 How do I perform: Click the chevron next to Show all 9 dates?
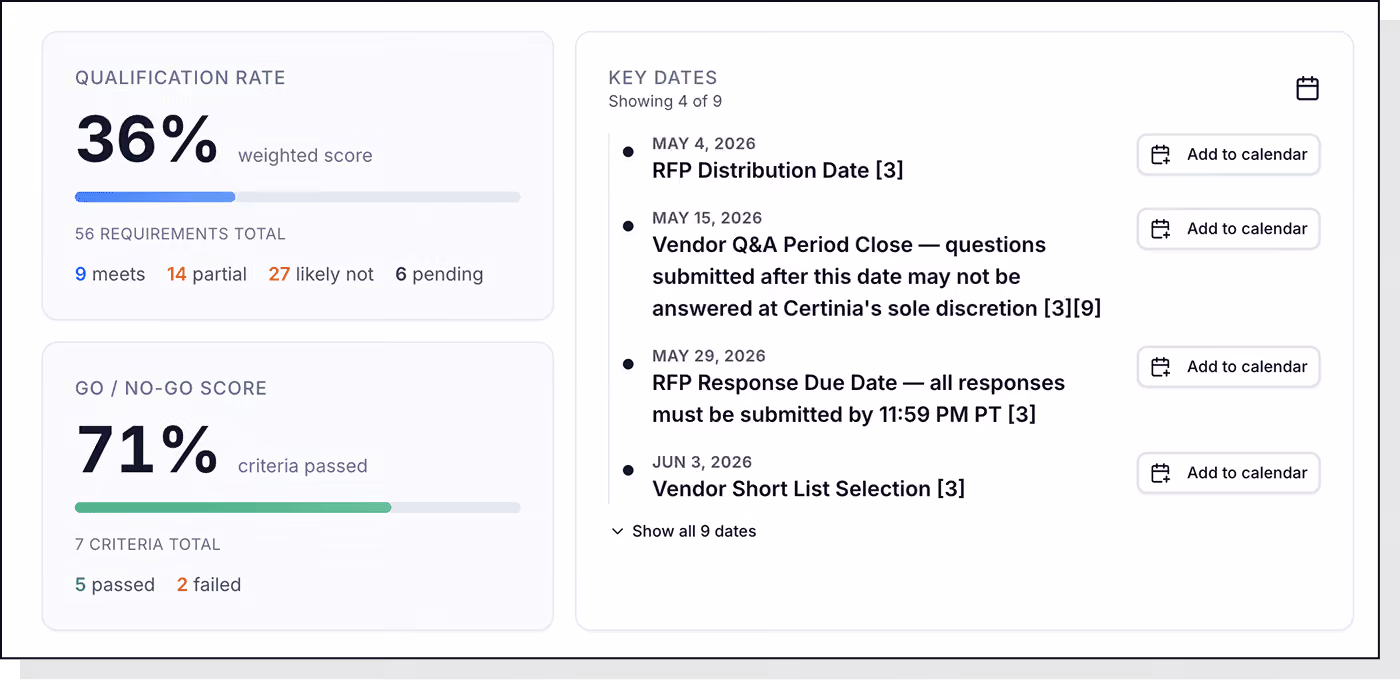[617, 531]
